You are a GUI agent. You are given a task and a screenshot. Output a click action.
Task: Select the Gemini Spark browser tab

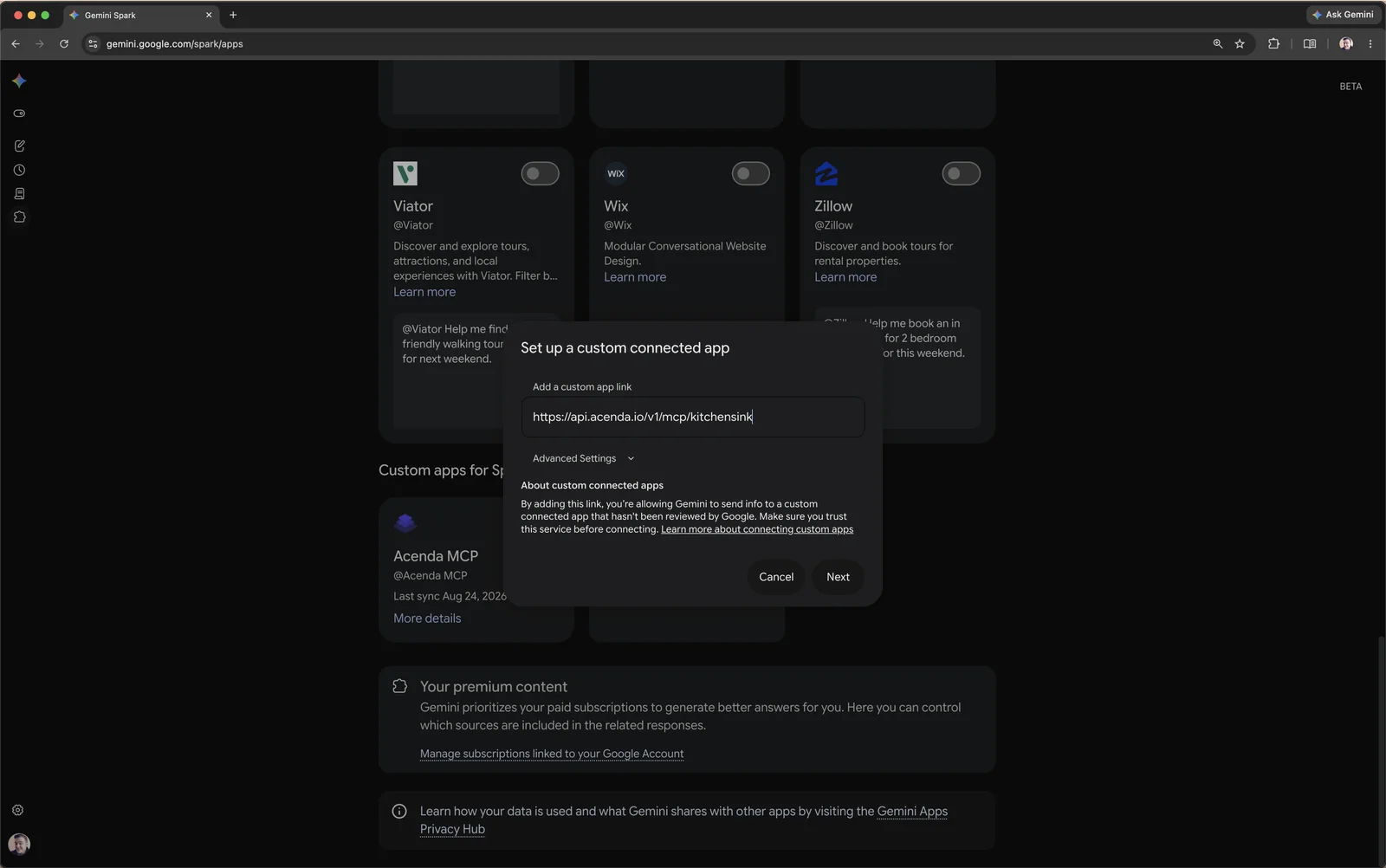(x=141, y=15)
